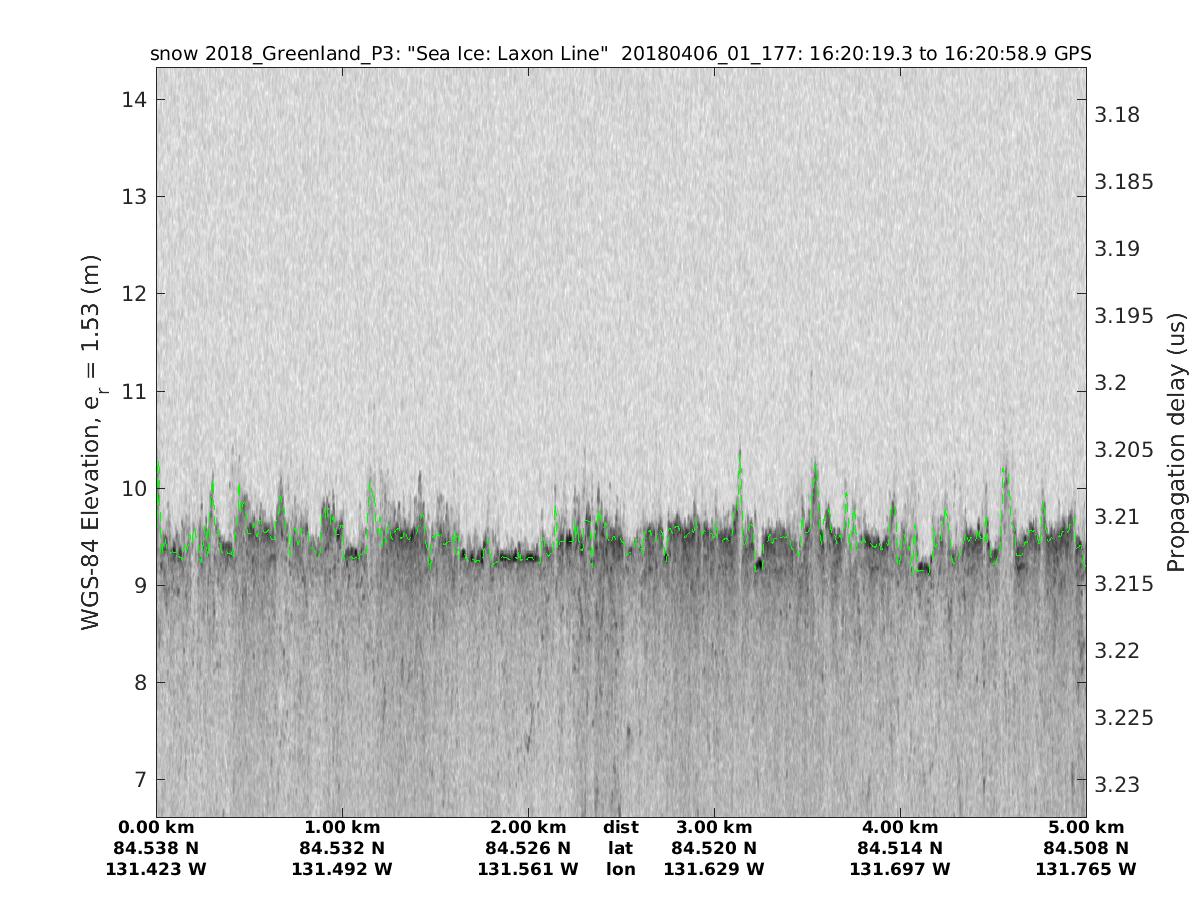
Task: Click the 11 elevation tick label
Action: [133, 391]
